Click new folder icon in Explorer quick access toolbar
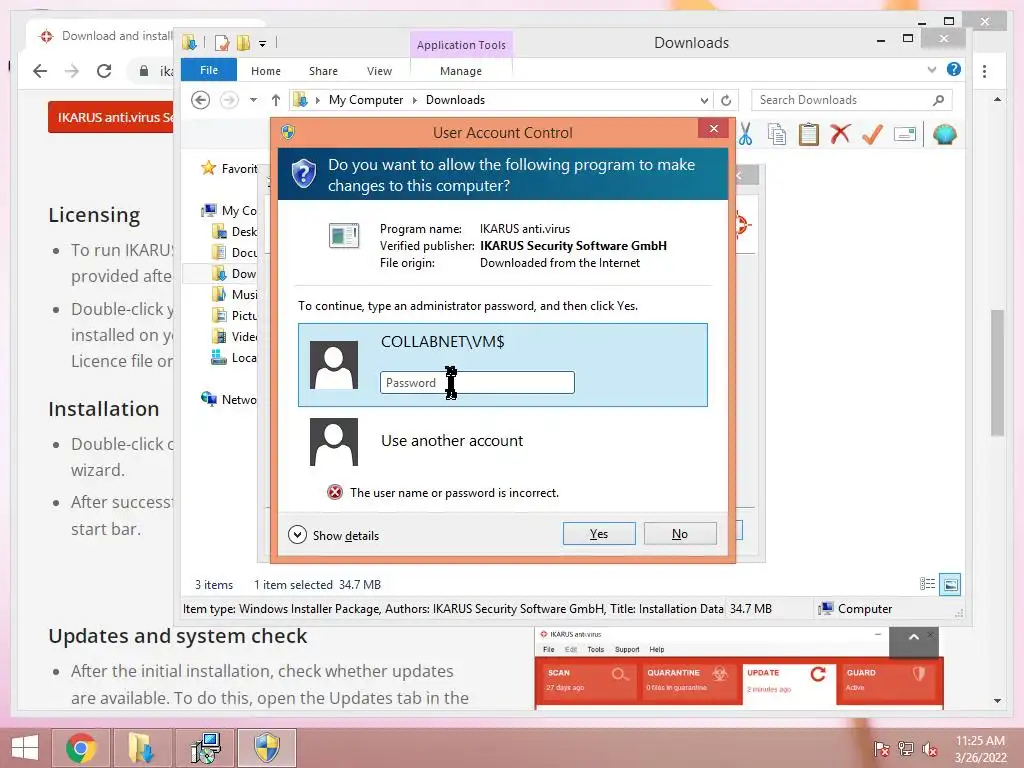 click(x=243, y=43)
